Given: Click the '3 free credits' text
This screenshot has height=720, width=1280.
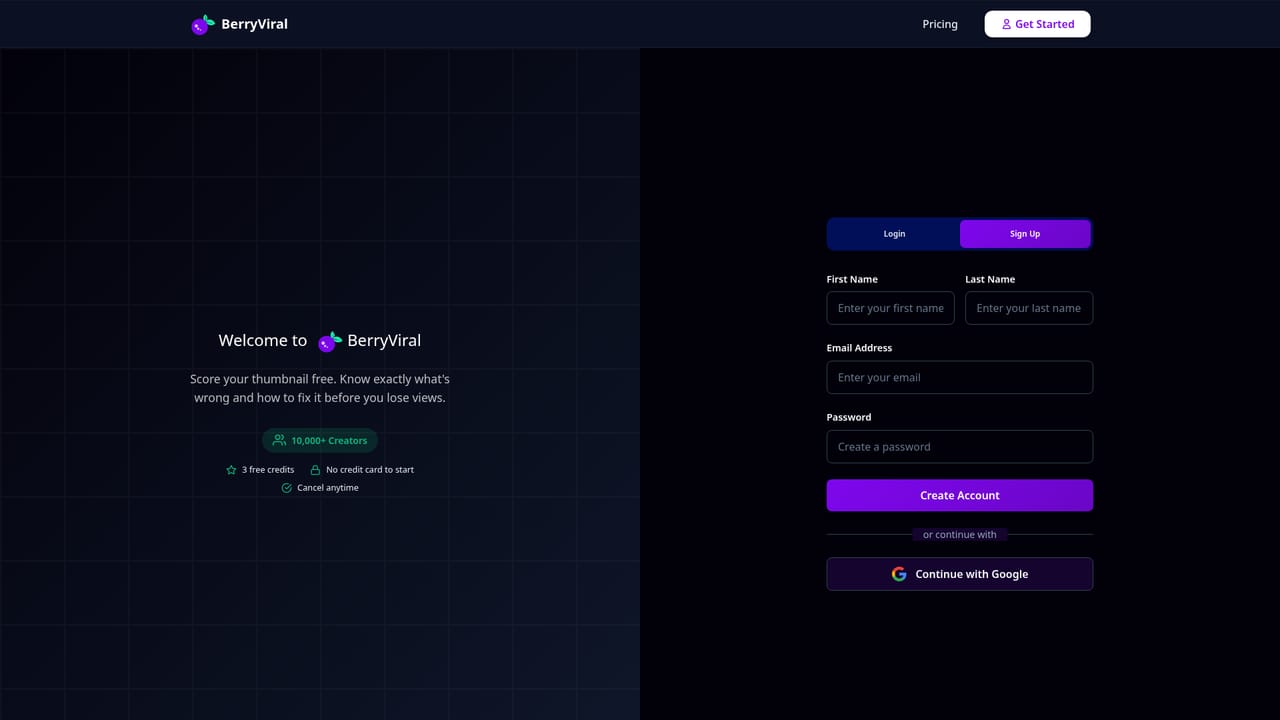Looking at the screenshot, I should coord(268,470).
